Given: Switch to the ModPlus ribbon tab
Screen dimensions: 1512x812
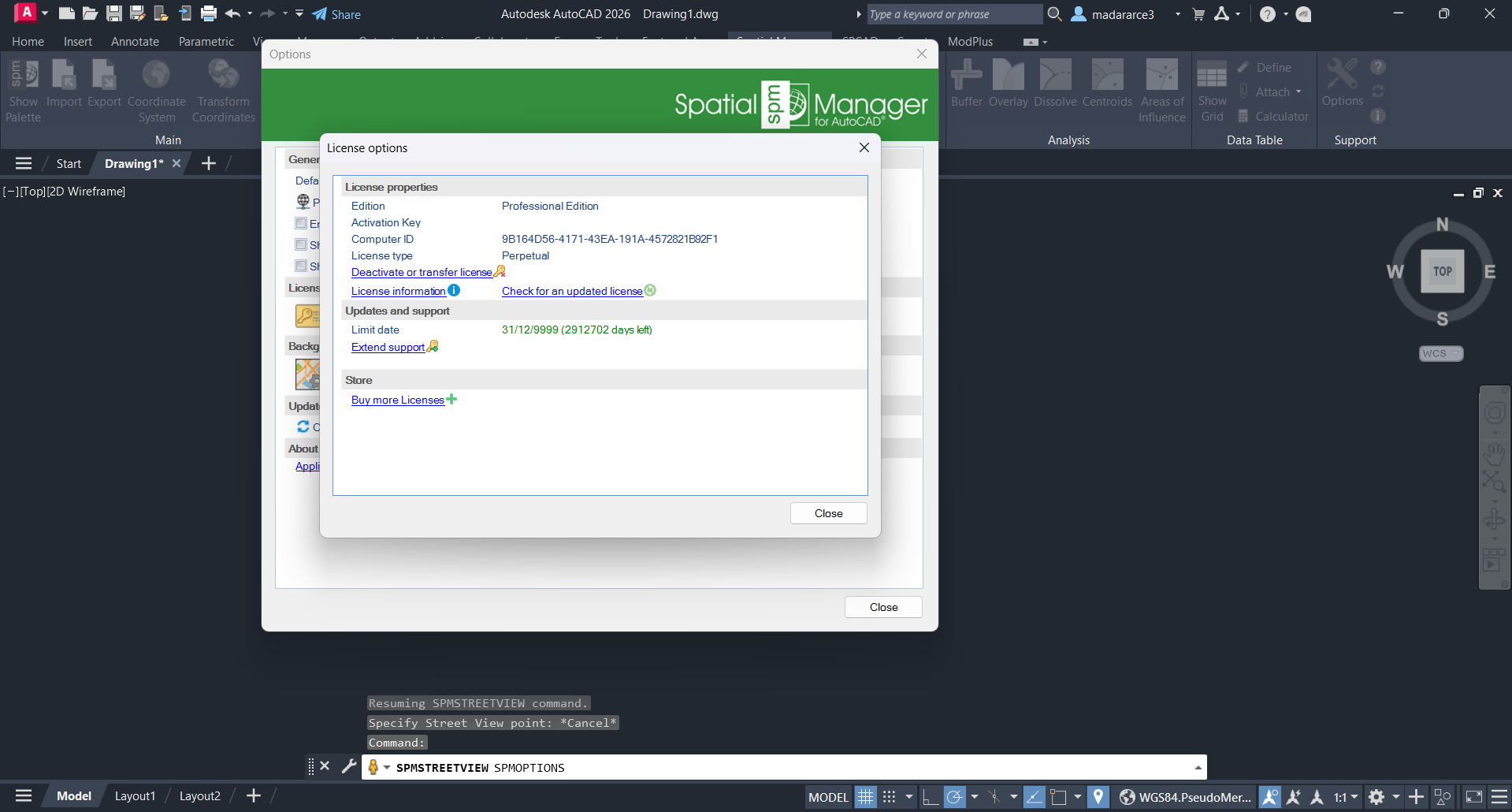Looking at the screenshot, I should (970, 41).
